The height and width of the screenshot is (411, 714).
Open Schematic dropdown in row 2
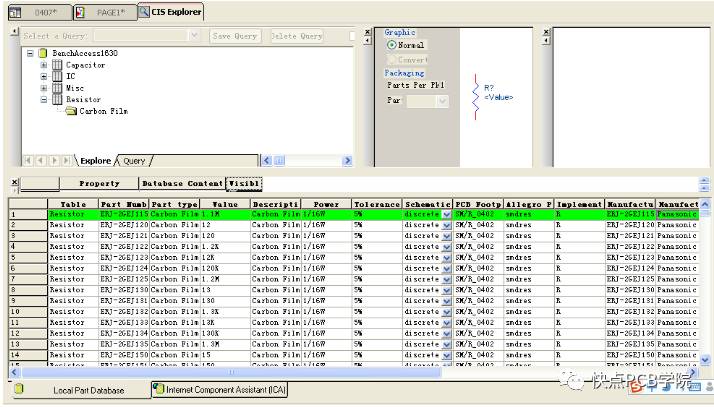tap(446, 225)
